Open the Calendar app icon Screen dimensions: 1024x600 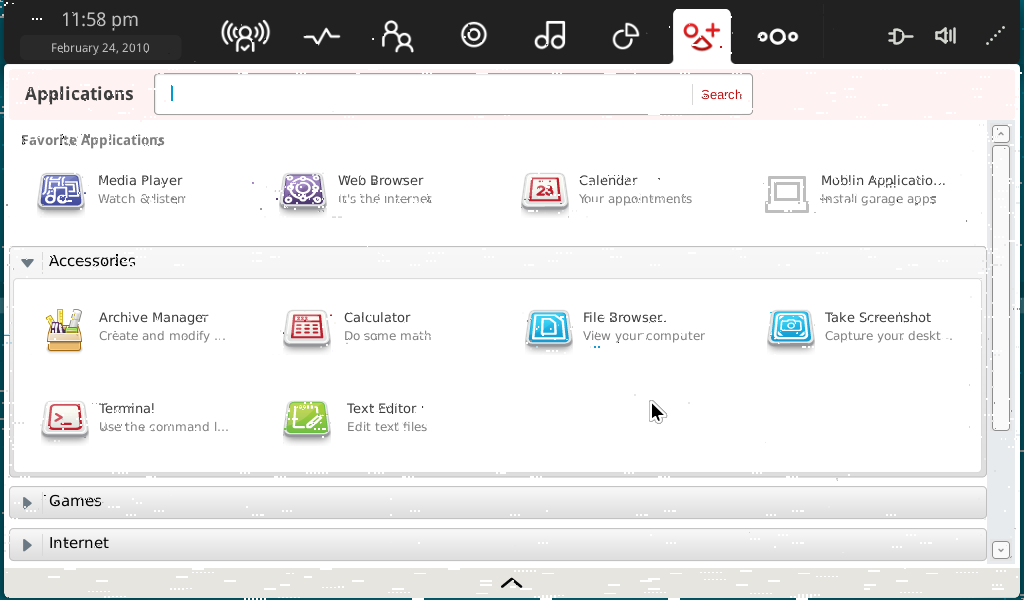pos(545,191)
